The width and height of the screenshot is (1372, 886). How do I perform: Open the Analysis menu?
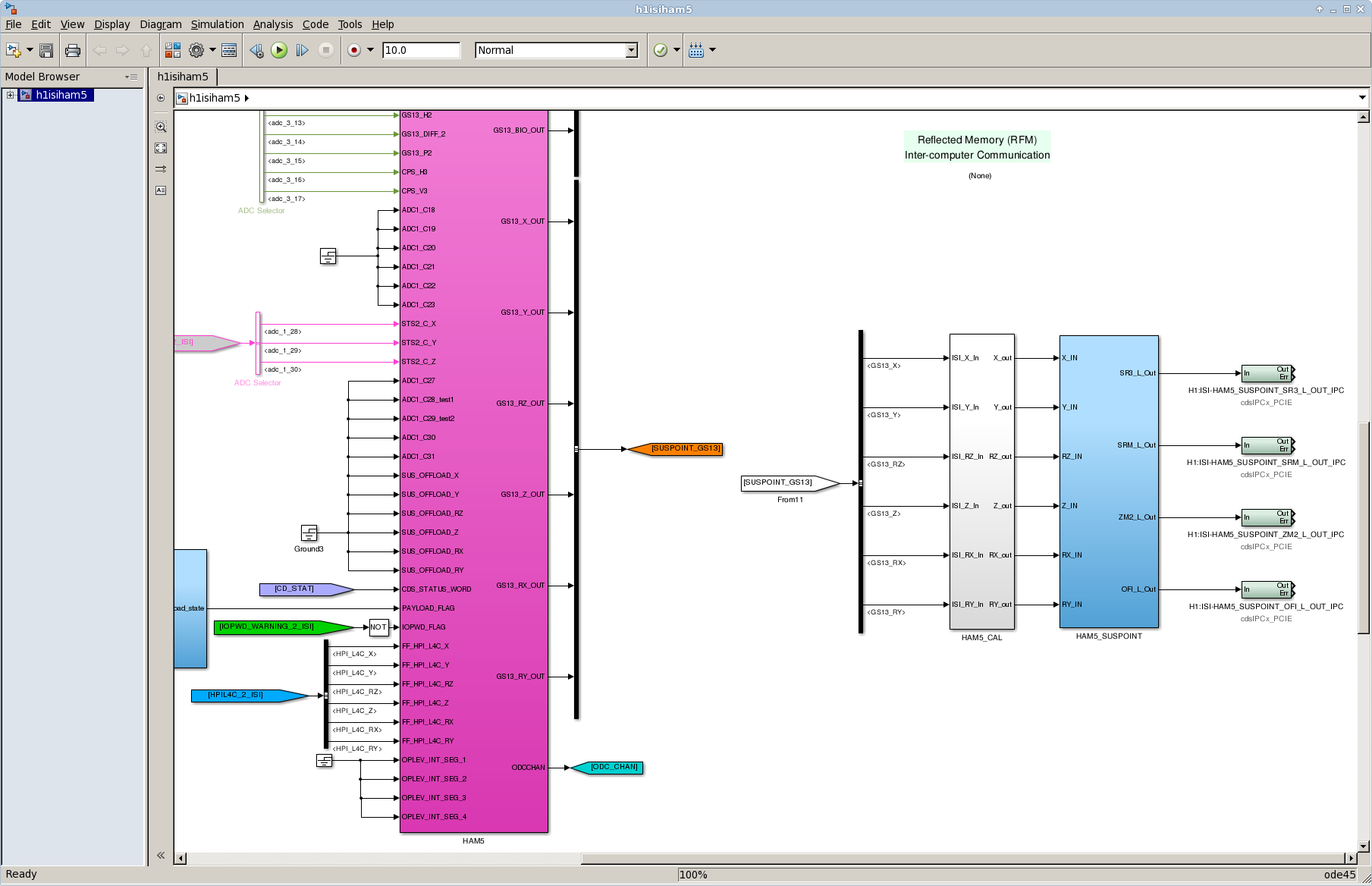(x=272, y=24)
